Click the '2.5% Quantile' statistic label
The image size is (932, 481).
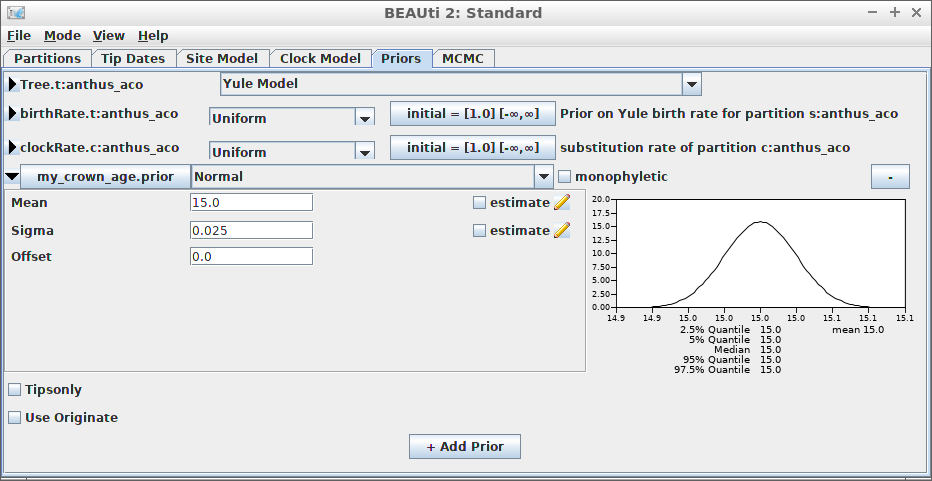[715, 330]
